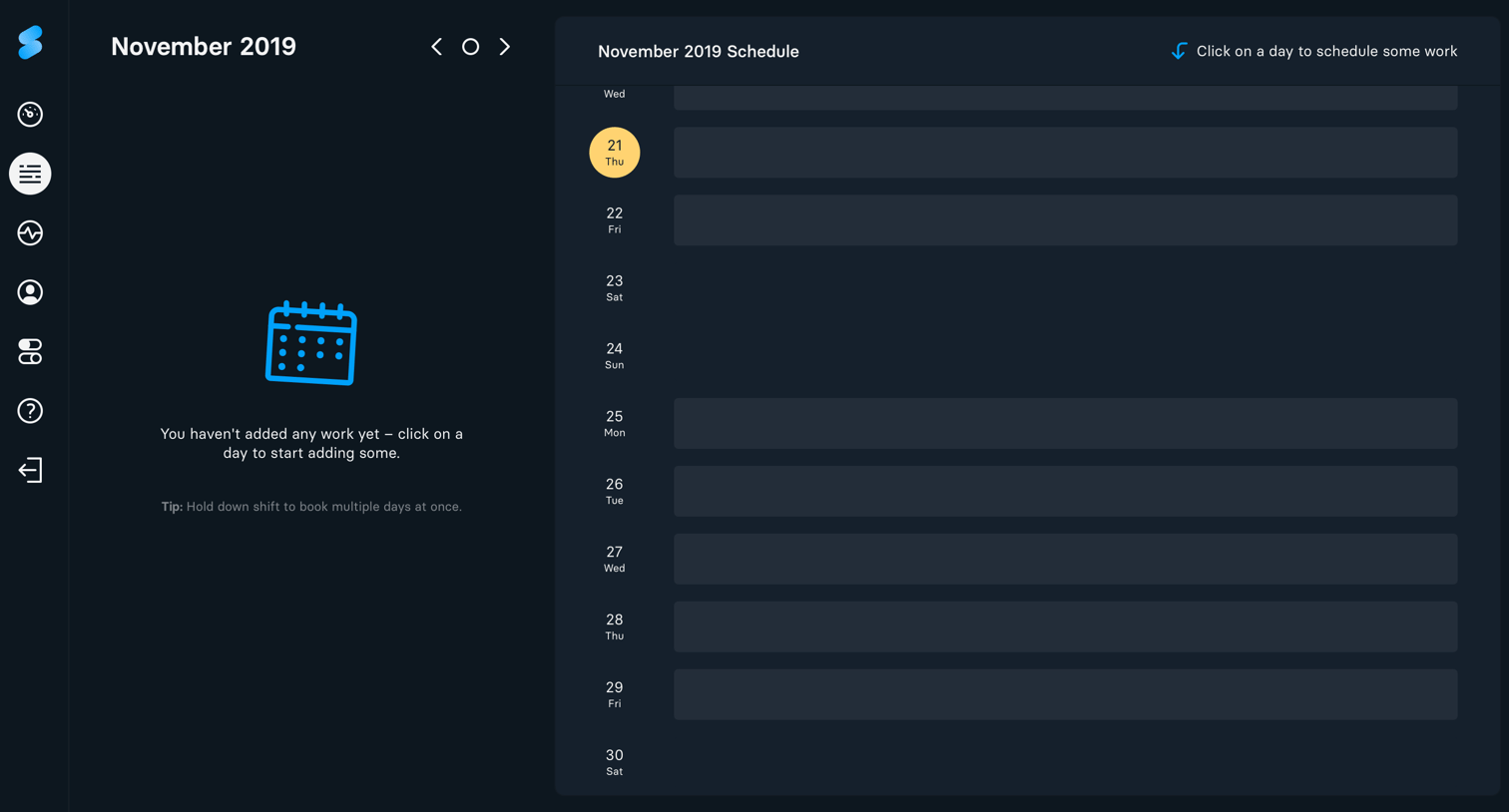Select the highlighted 21 Thu day marker

point(615,153)
